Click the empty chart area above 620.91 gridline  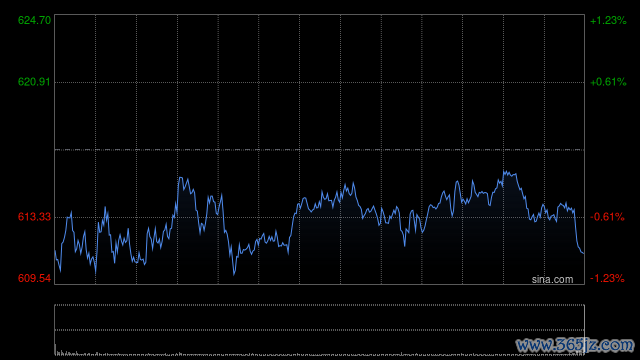320,48
